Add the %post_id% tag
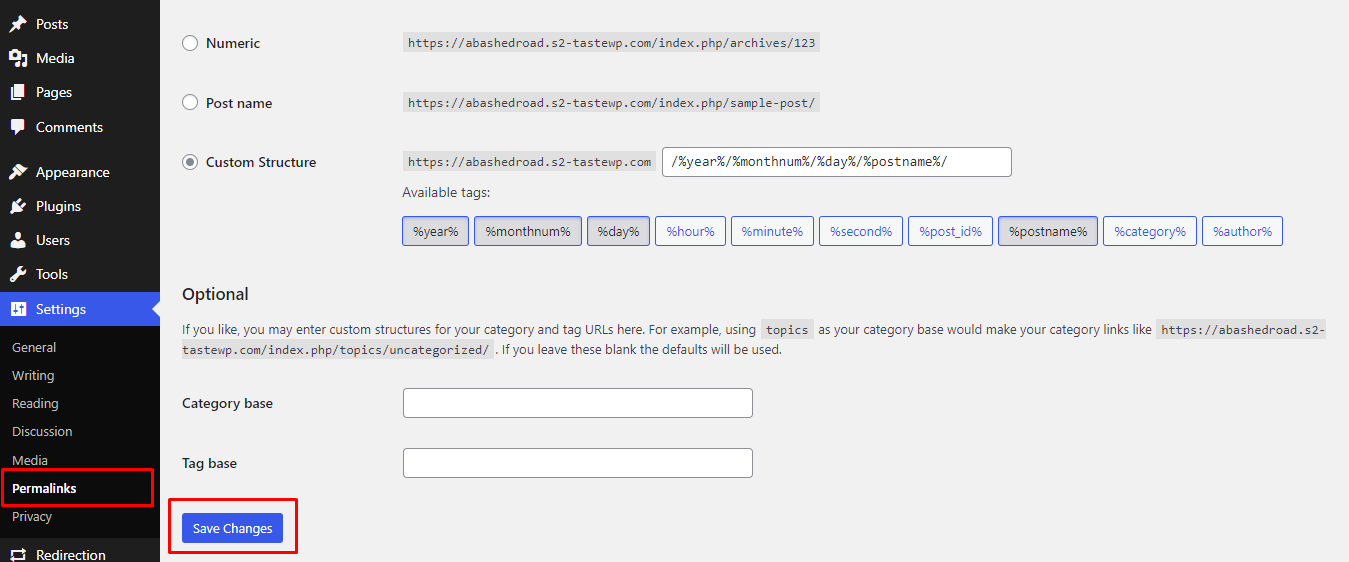Image resolution: width=1349 pixels, height=562 pixels. click(950, 231)
